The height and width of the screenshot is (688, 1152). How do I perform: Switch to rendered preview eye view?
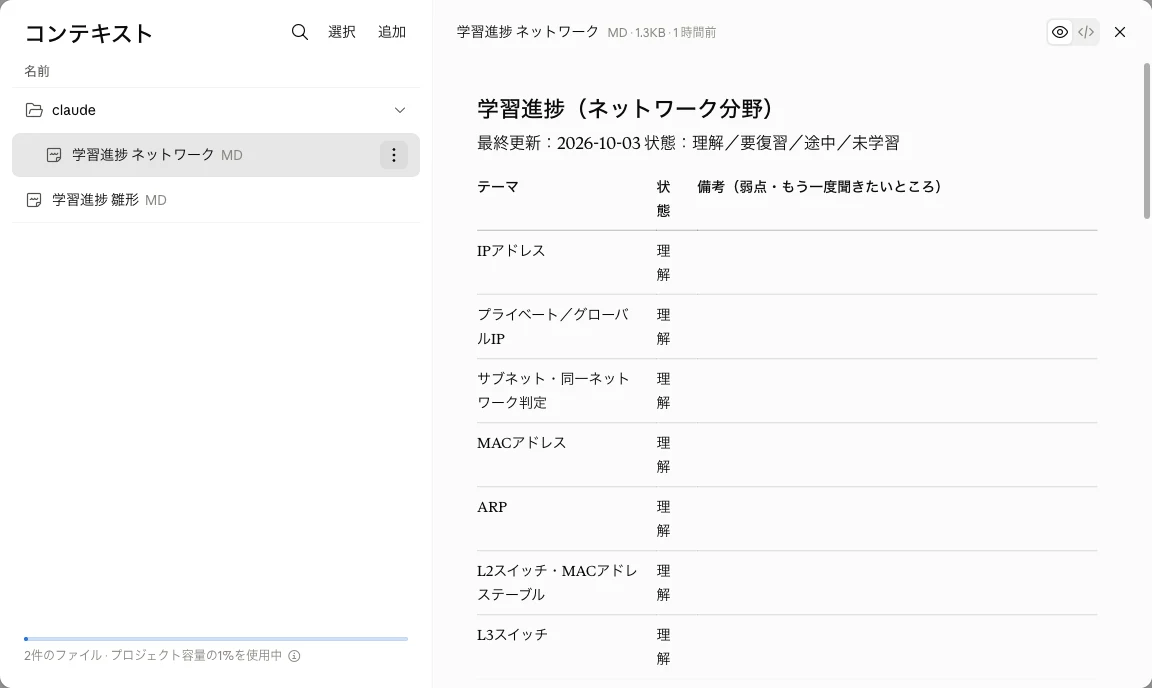click(1059, 32)
